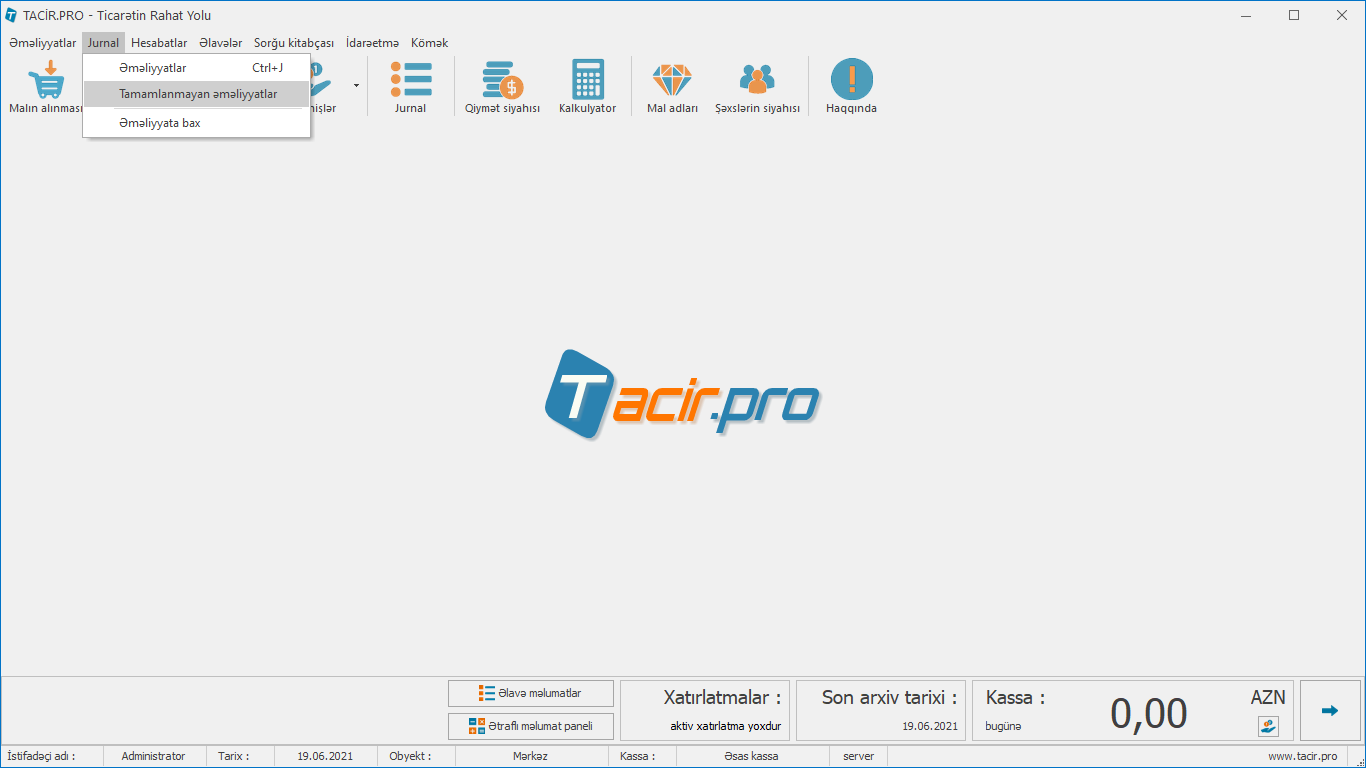Image resolution: width=1366 pixels, height=768 pixels.
Task: Open the Sorğu kitabçası menu
Action: click(x=293, y=43)
